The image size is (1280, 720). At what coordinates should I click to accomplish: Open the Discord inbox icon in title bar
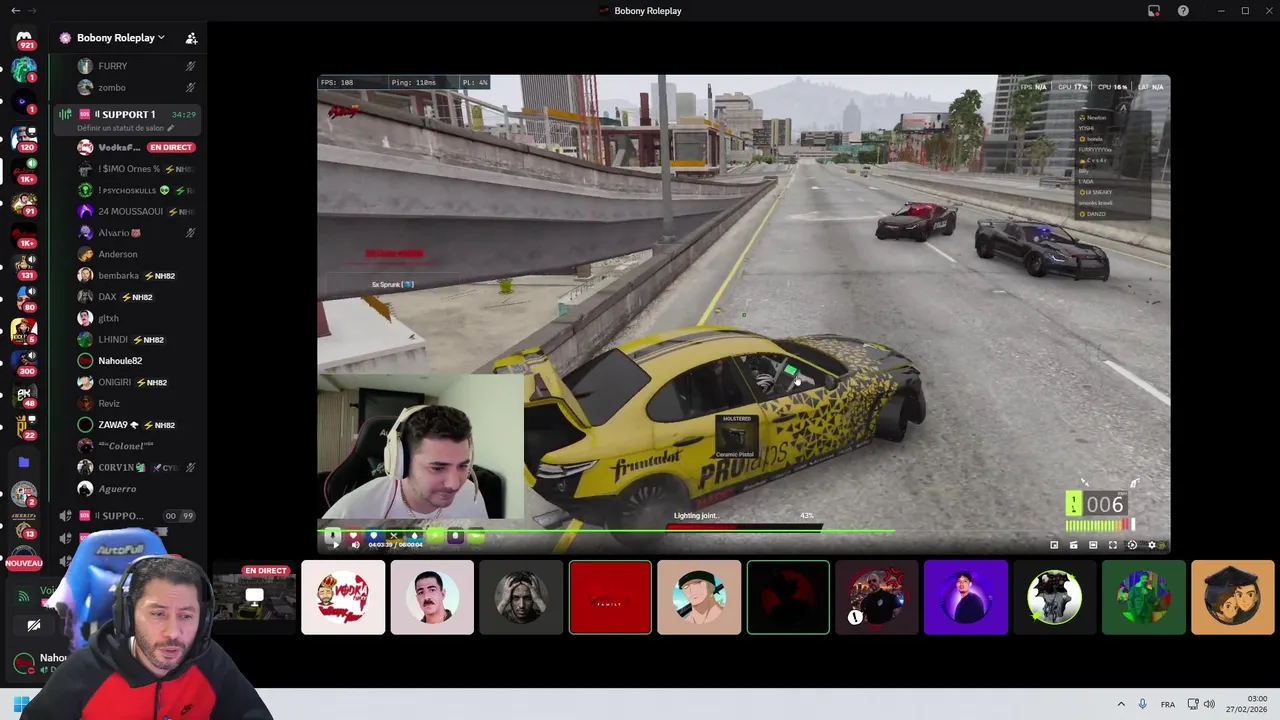pos(1154,10)
